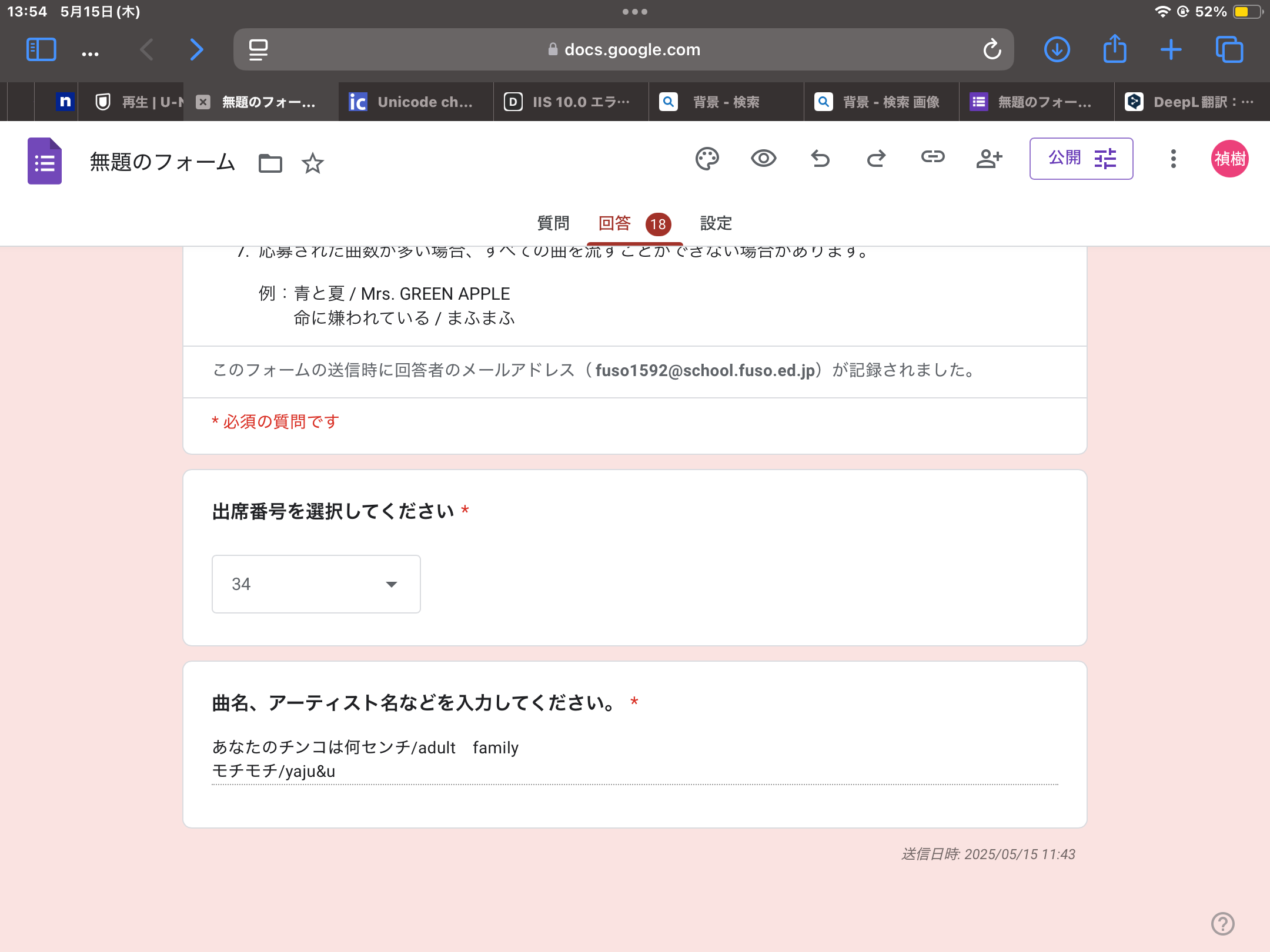
Task: Open the 回答 responses tab
Action: tap(615, 223)
